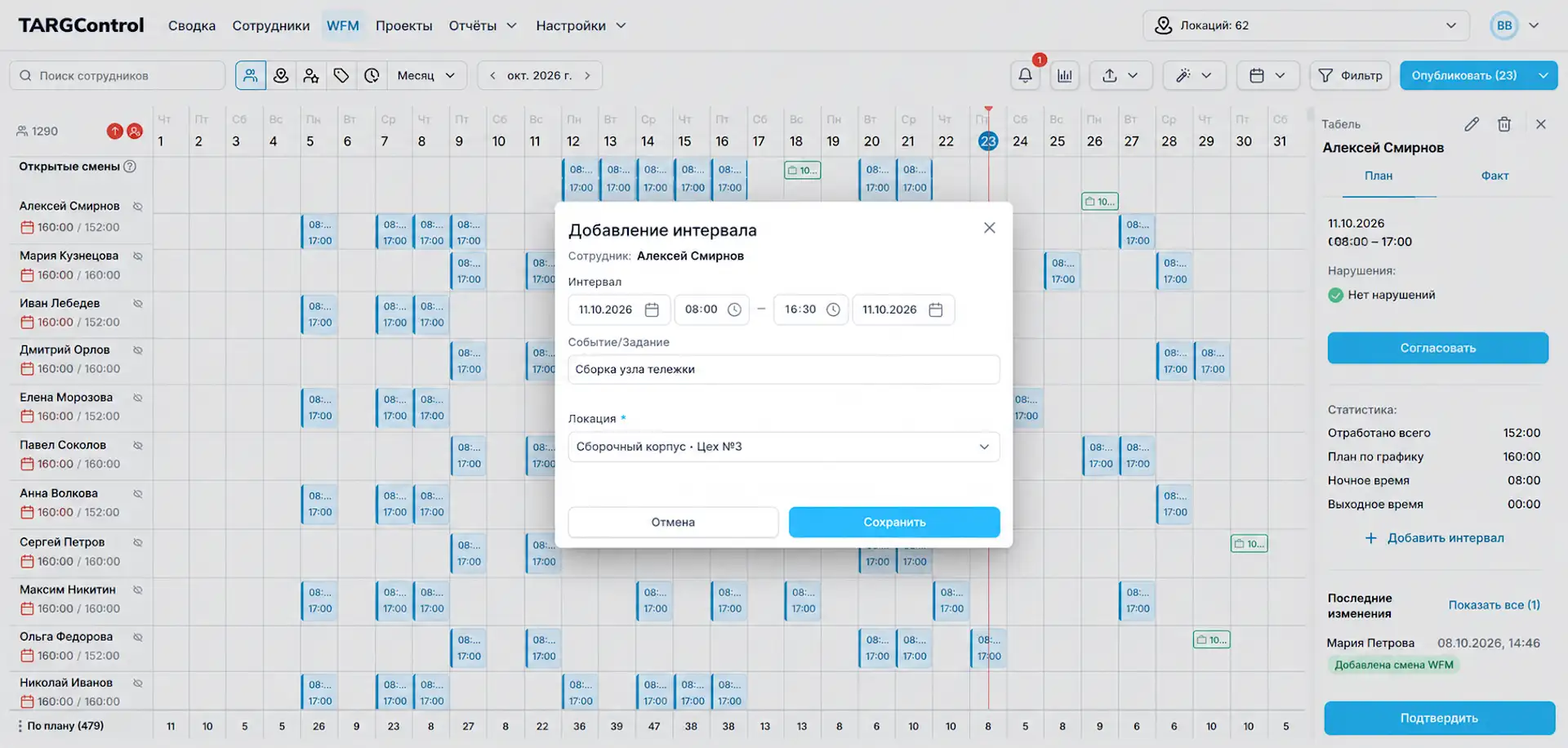Image resolution: width=1568 pixels, height=748 pixels.
Task: Expand the Локаций: 62 selector
Action: (1306, 25)
